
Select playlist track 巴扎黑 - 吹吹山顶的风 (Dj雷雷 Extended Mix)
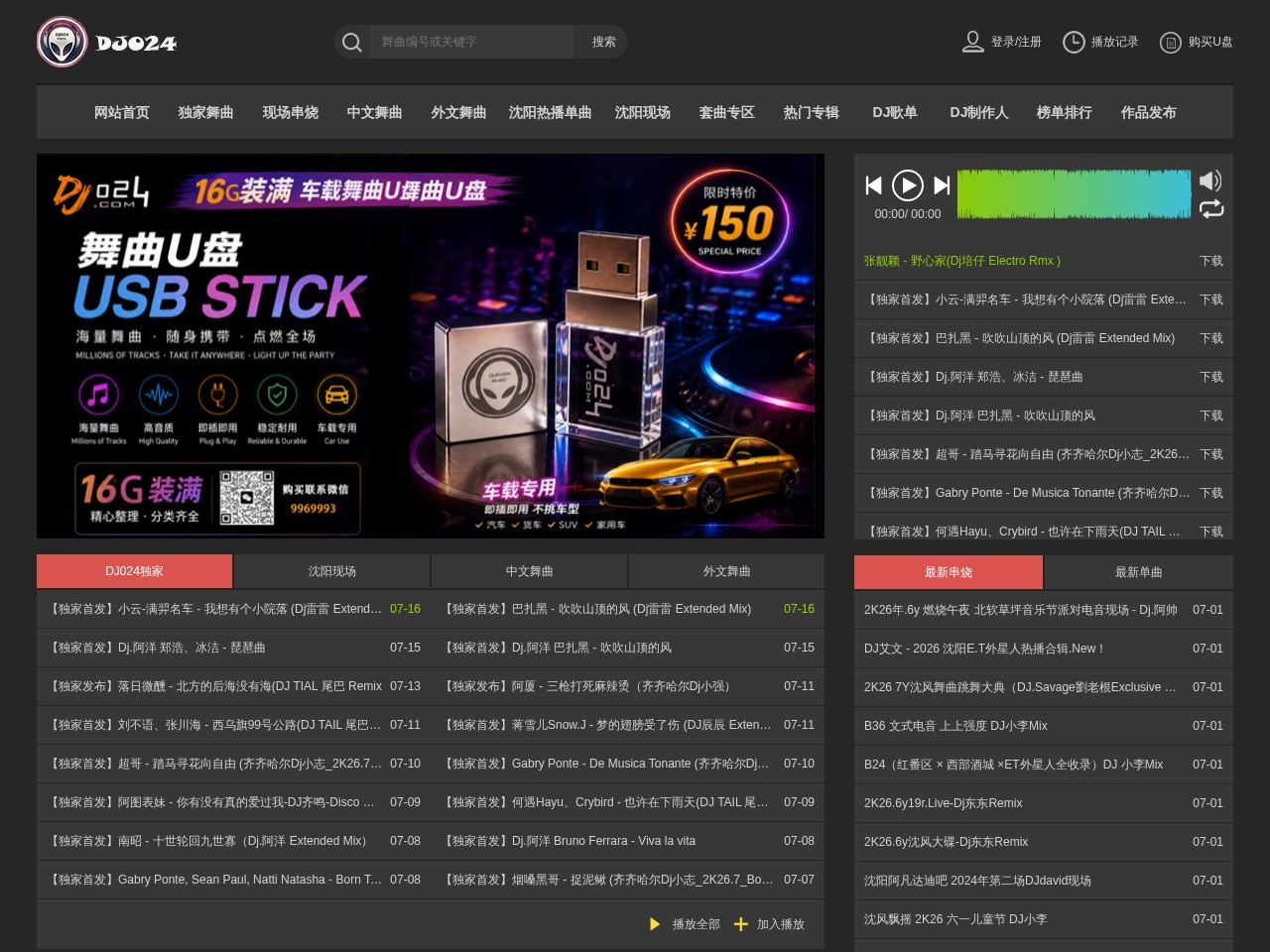tap(1020, 338)
